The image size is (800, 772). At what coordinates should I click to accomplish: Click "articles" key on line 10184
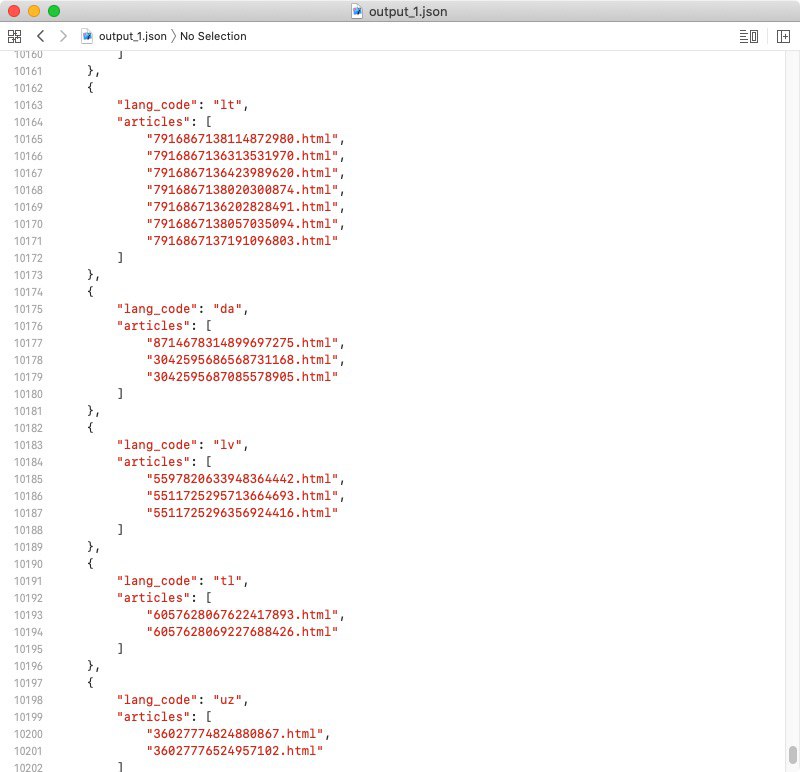[x=154, y=462]
